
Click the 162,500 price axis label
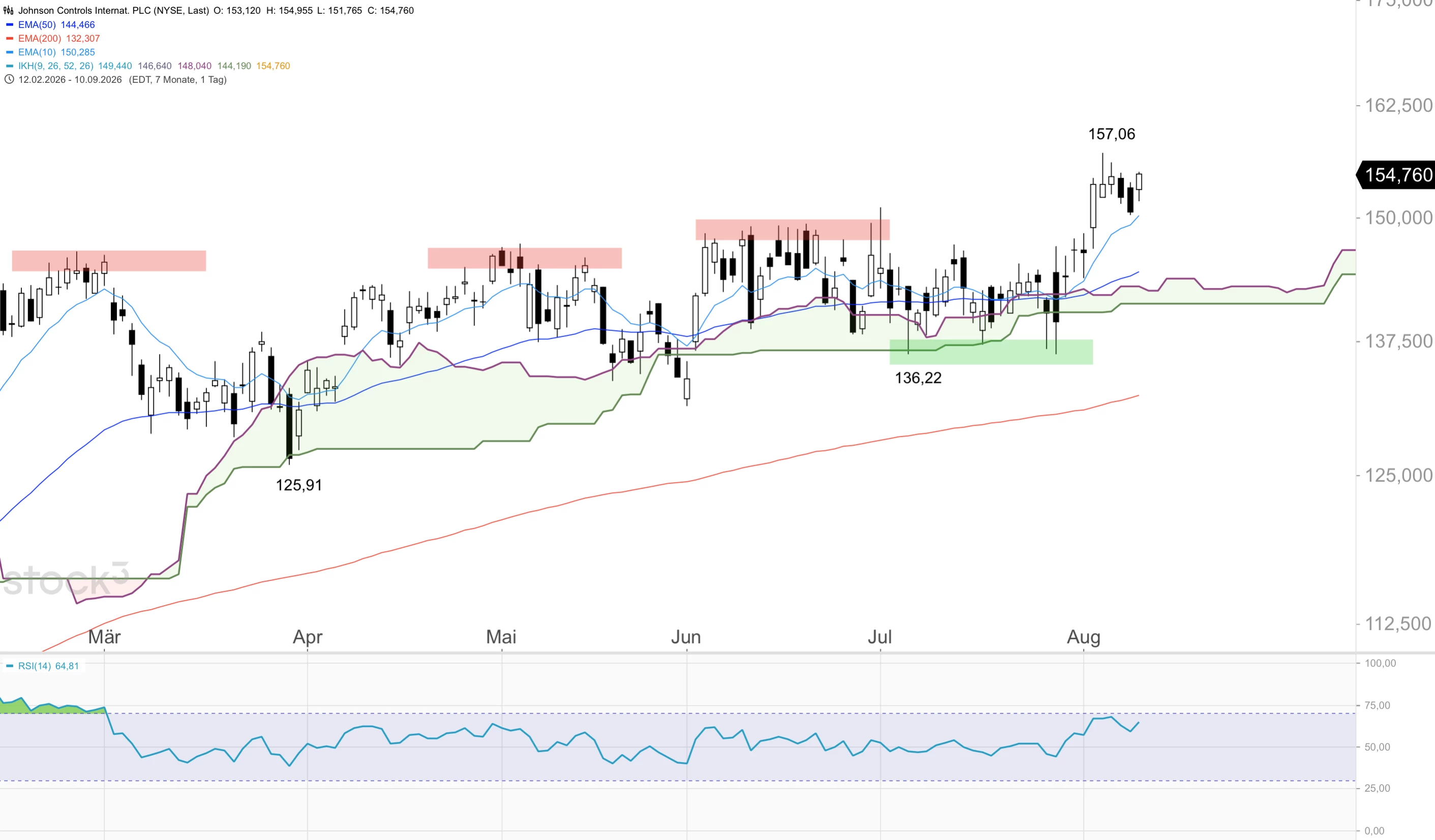(x=1398, y=105)
